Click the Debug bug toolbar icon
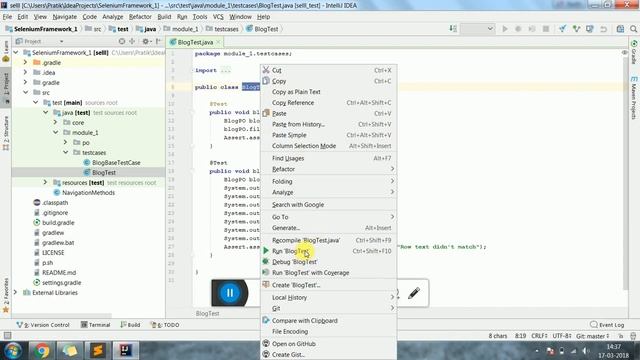 click(x=518, y=29)
